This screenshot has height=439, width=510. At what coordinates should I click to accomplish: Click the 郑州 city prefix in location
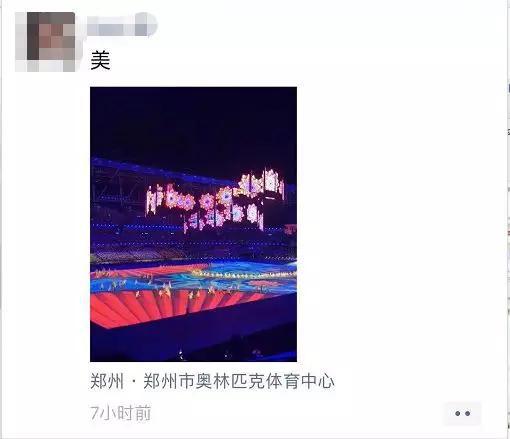click(x=107, y=381)
